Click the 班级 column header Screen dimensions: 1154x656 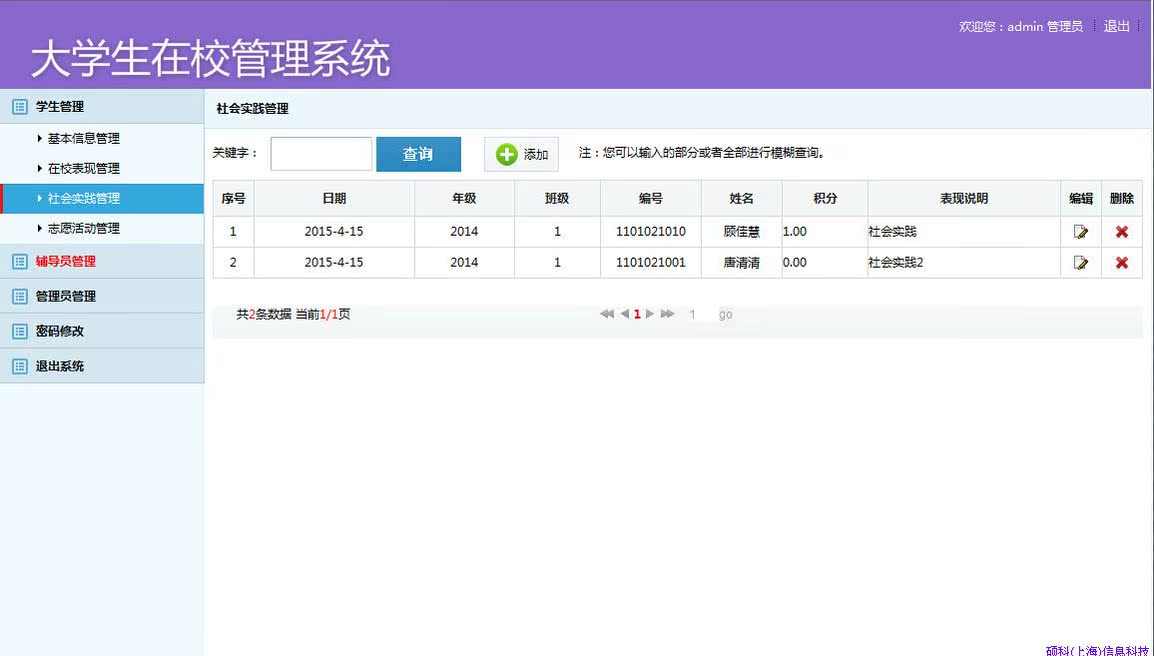pyautogui.click(x=557, y=199)
